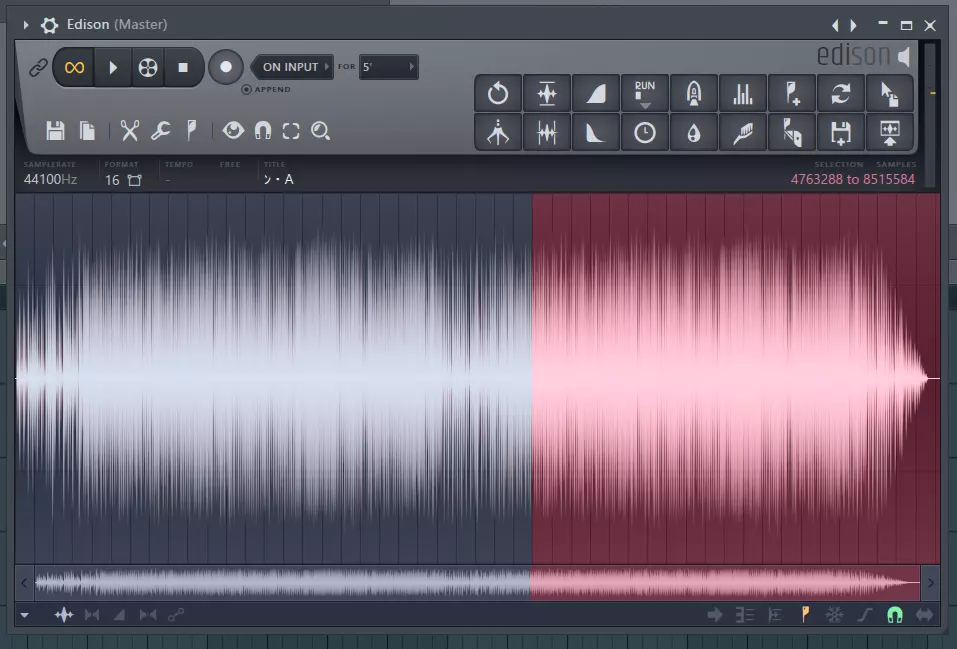Viewport: 957px width, 649px height.
Task: Toggle the Append radio option
Action: [x=247, y=89]
